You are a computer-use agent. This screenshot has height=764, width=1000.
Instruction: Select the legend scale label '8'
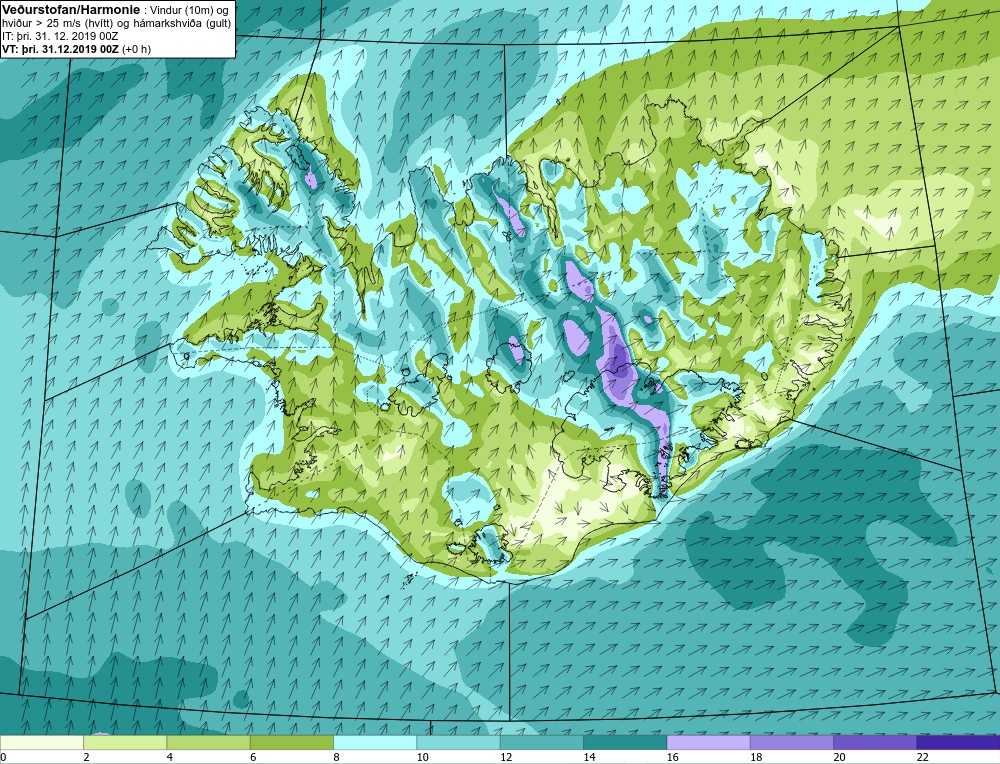[x=336, y=758]
